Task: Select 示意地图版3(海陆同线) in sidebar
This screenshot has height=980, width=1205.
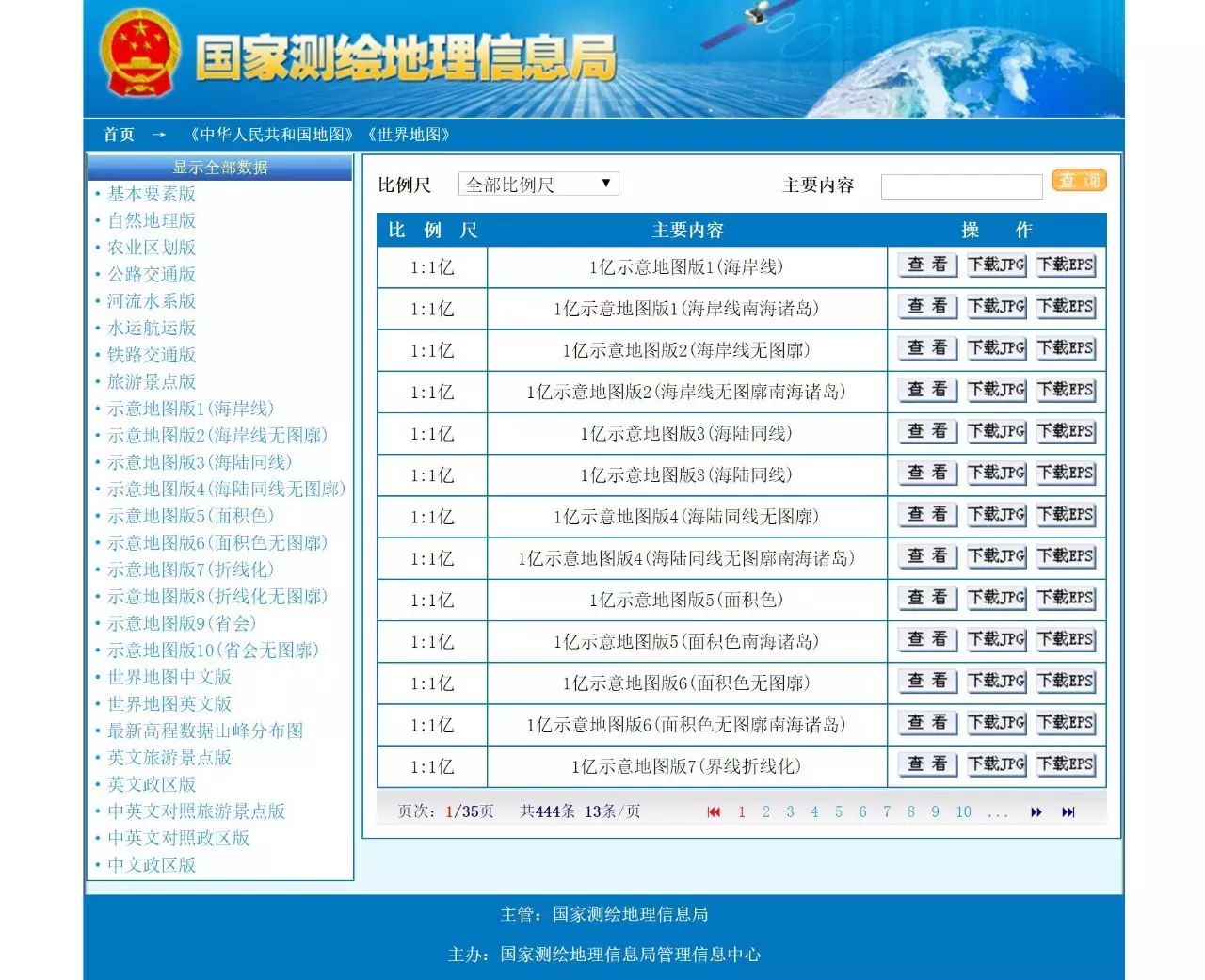Action: point(200,462)
